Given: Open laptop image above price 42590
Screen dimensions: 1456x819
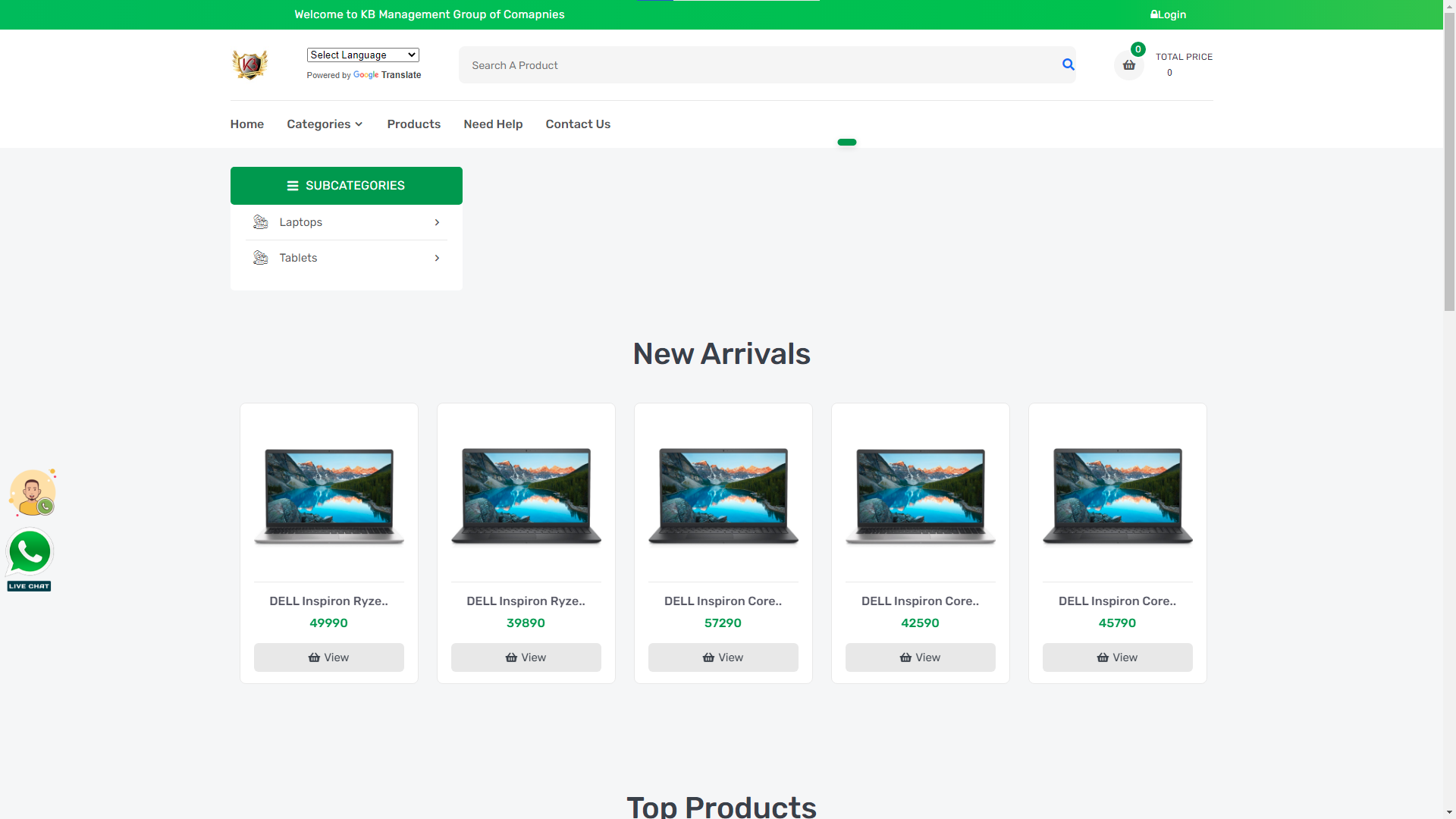Looking at the screenshot, I should coord(921,496).
